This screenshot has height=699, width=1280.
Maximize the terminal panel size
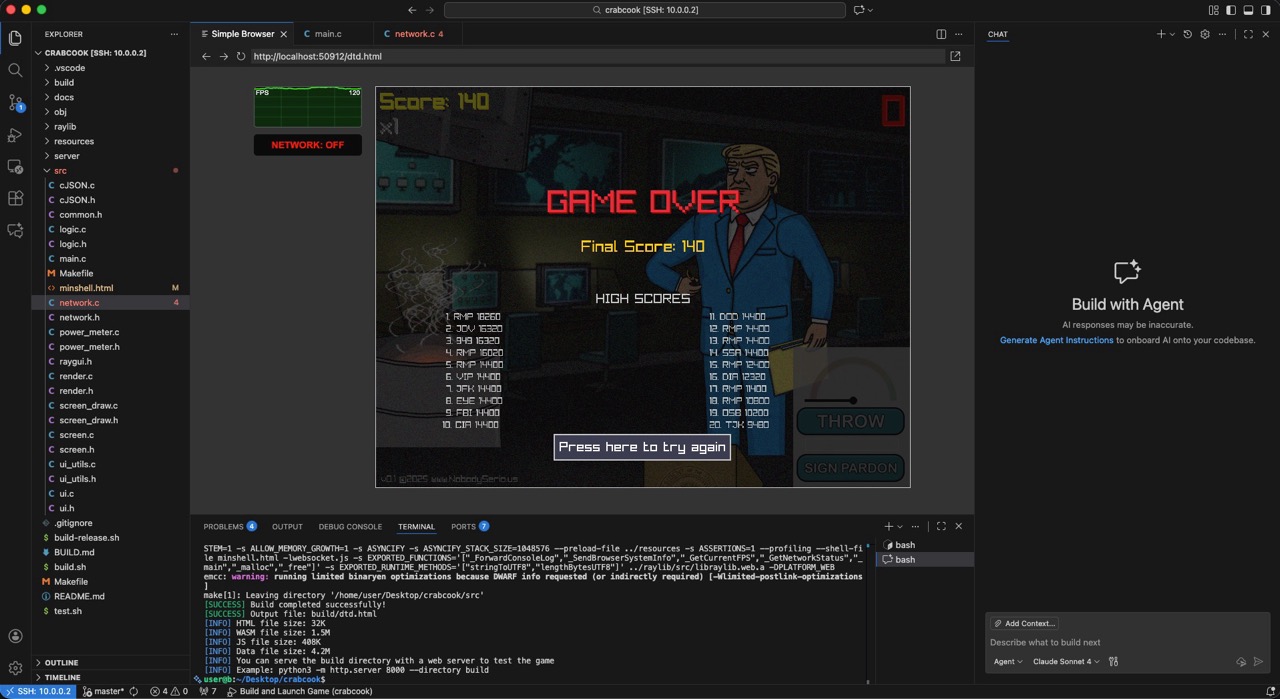tap(941, 526)
